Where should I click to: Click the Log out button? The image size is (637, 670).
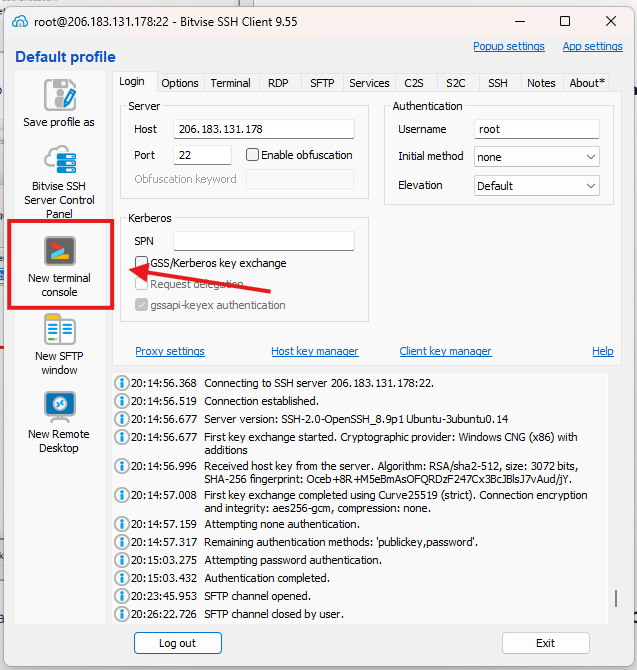pyautogui.click(x=178, y=643)
